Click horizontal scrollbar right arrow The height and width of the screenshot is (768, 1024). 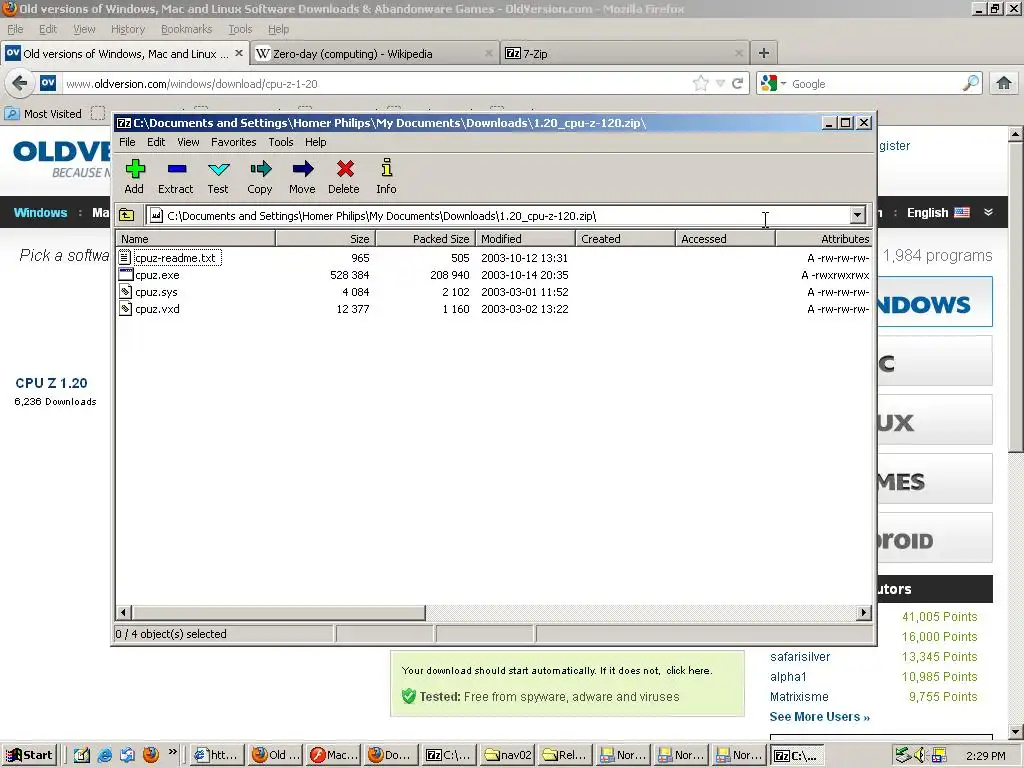863,613
